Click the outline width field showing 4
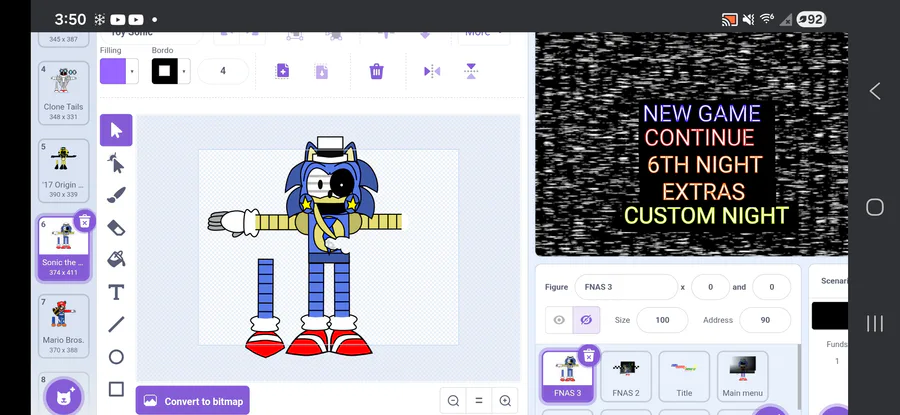The image size is (900, 415). point(223,71)
